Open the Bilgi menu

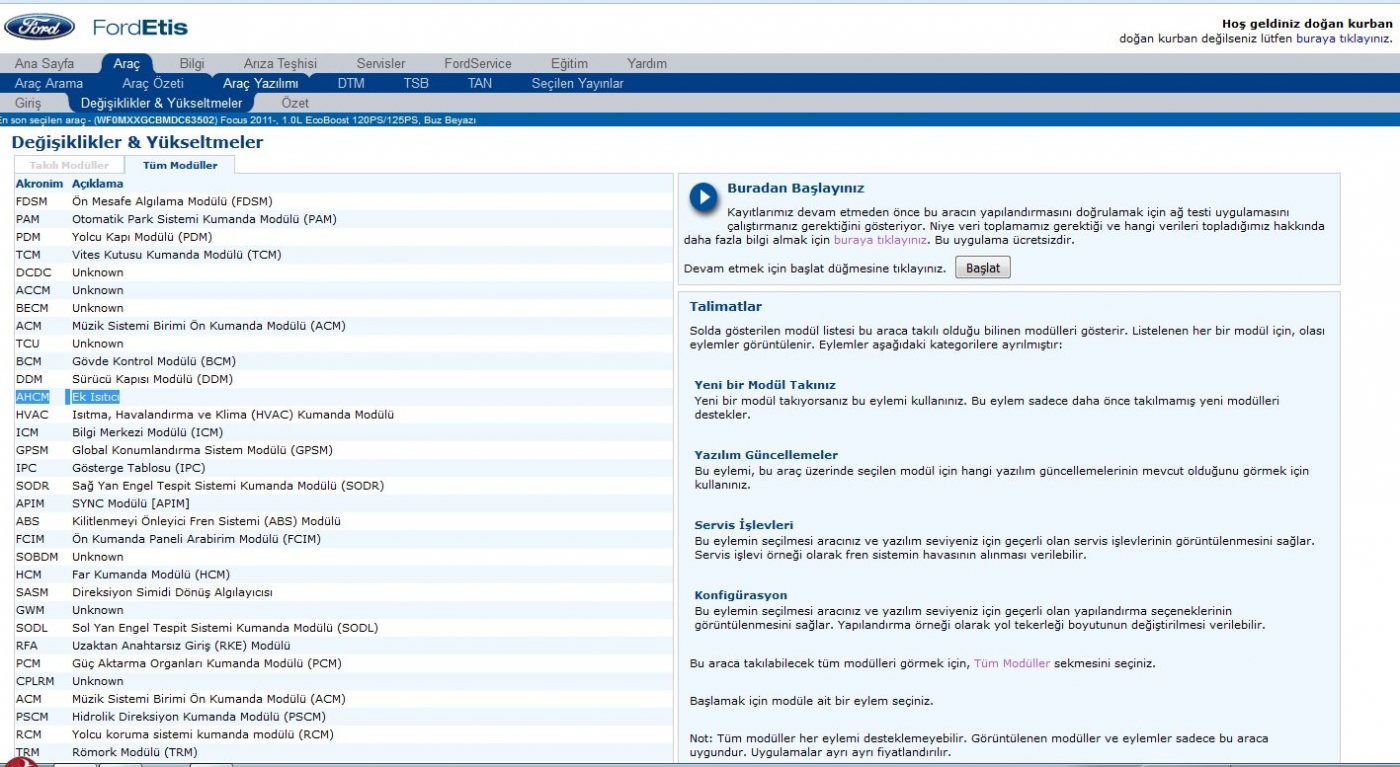[x=192, y=63]
